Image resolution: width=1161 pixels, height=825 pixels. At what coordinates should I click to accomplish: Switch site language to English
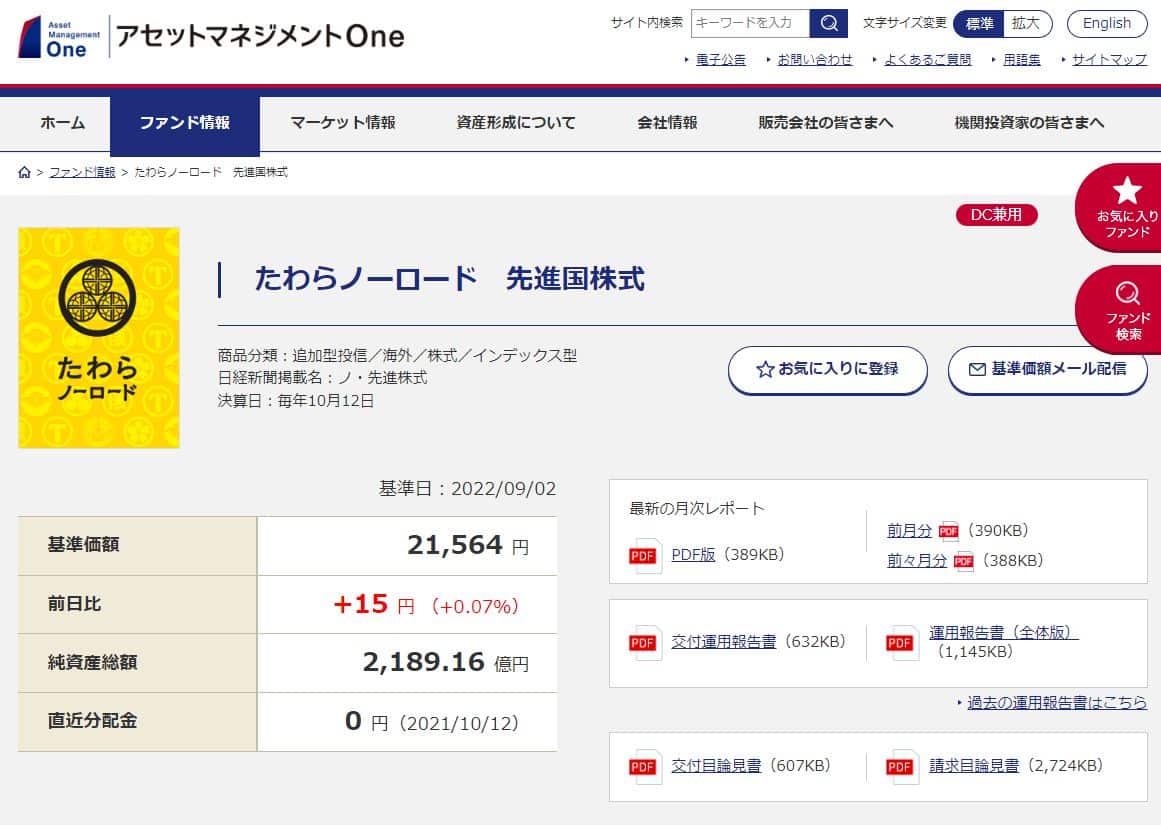click(x=1106, y=24)
